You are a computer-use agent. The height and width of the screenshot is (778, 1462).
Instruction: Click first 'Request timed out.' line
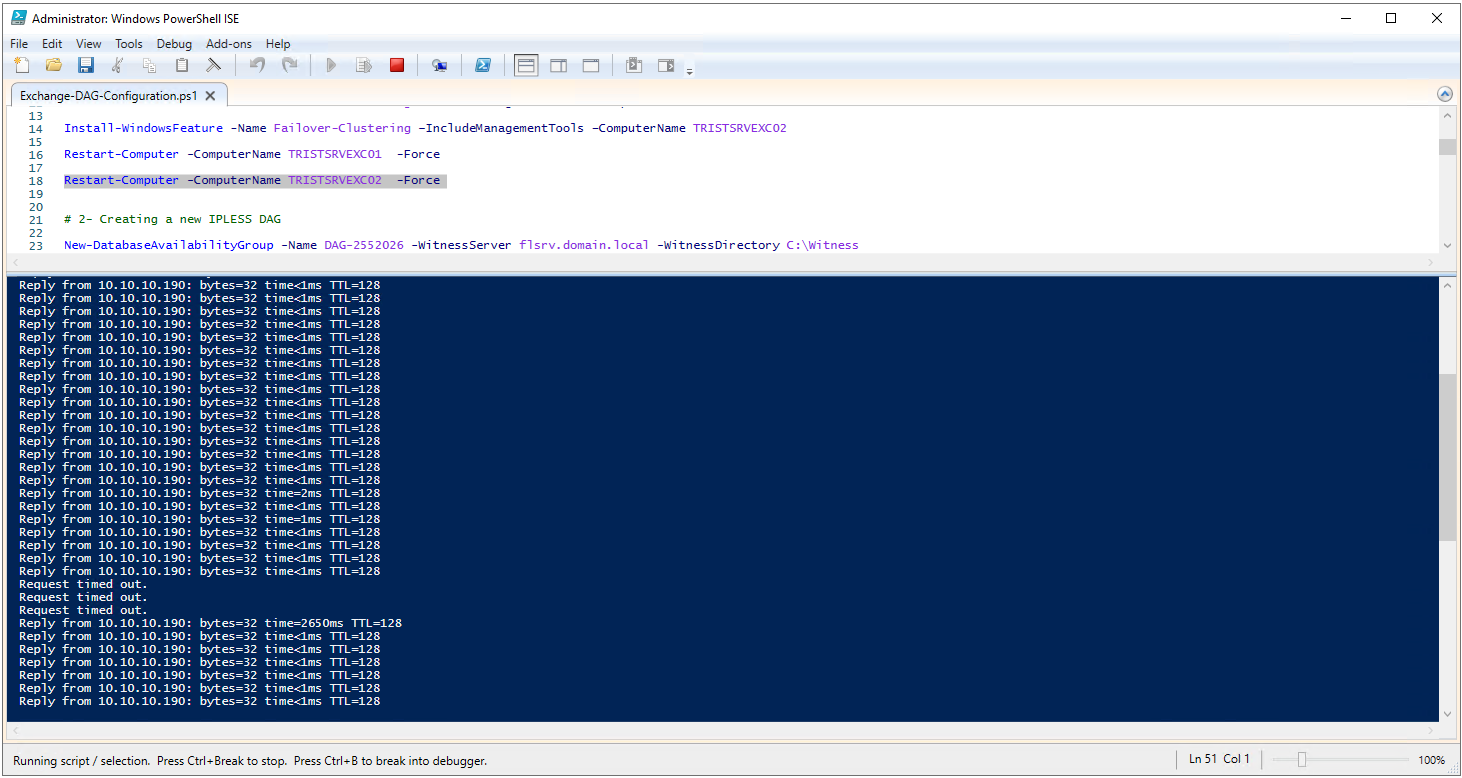click(x=83, y=584)
